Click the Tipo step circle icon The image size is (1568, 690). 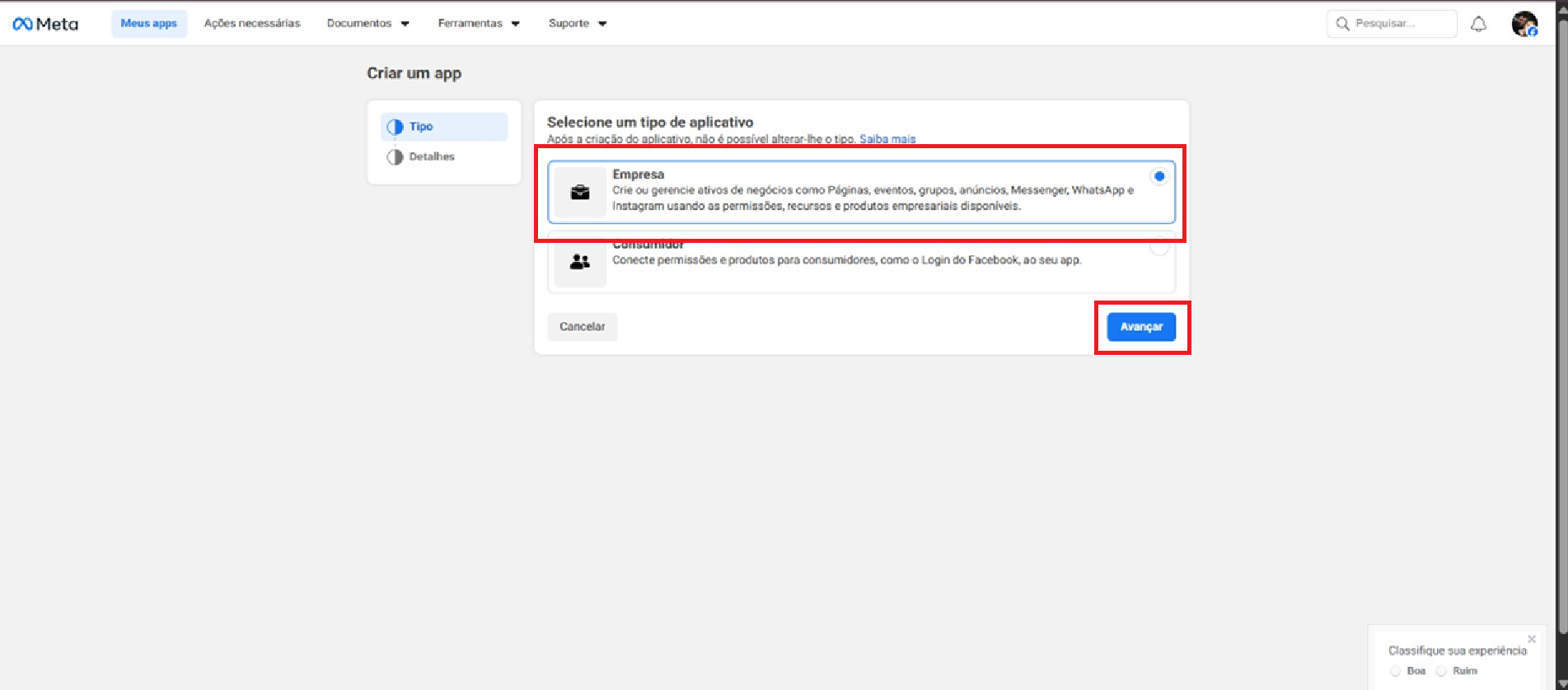coord(396,127)
